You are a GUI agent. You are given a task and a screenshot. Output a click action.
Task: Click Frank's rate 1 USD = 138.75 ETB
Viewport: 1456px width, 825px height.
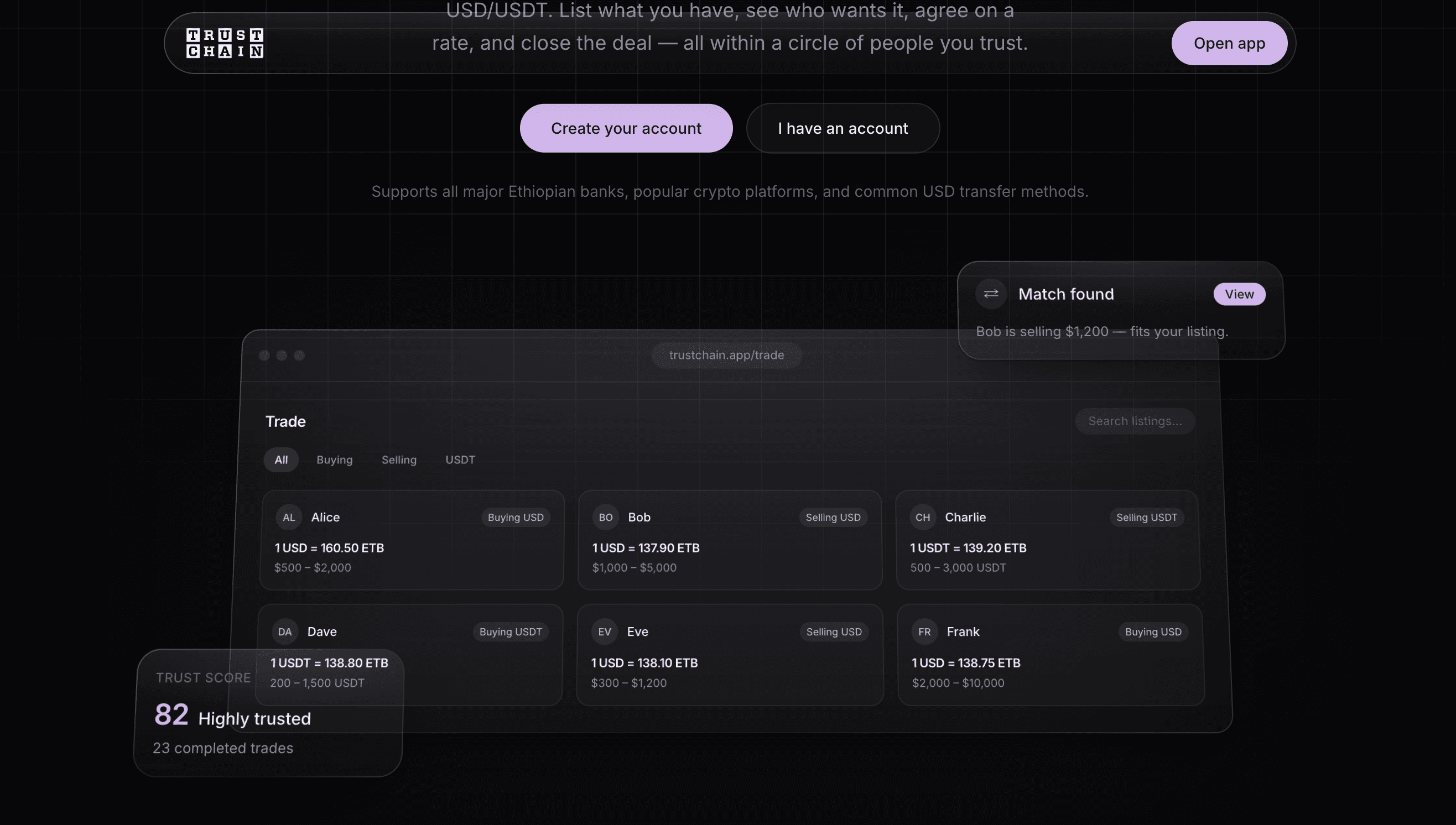pyautogui.click(x=966, y=663)
